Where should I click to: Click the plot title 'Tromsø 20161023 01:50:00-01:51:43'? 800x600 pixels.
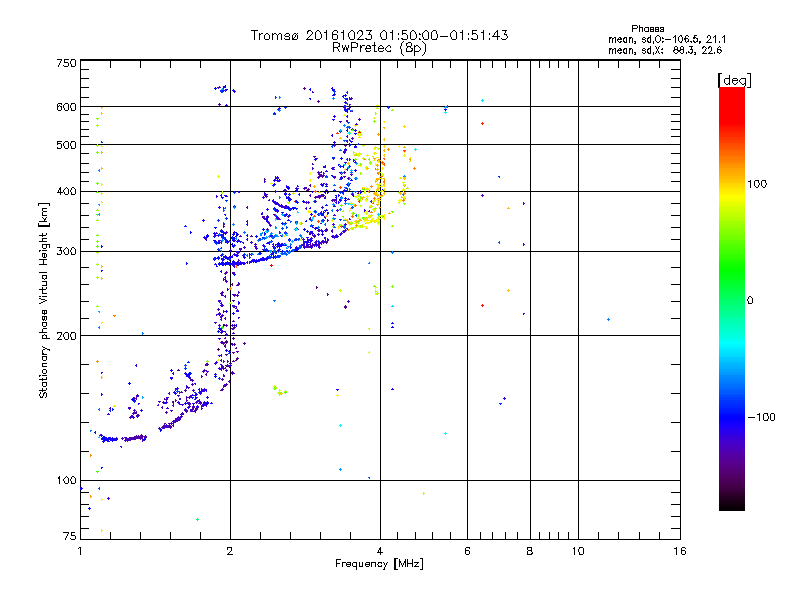click(379, 35)
